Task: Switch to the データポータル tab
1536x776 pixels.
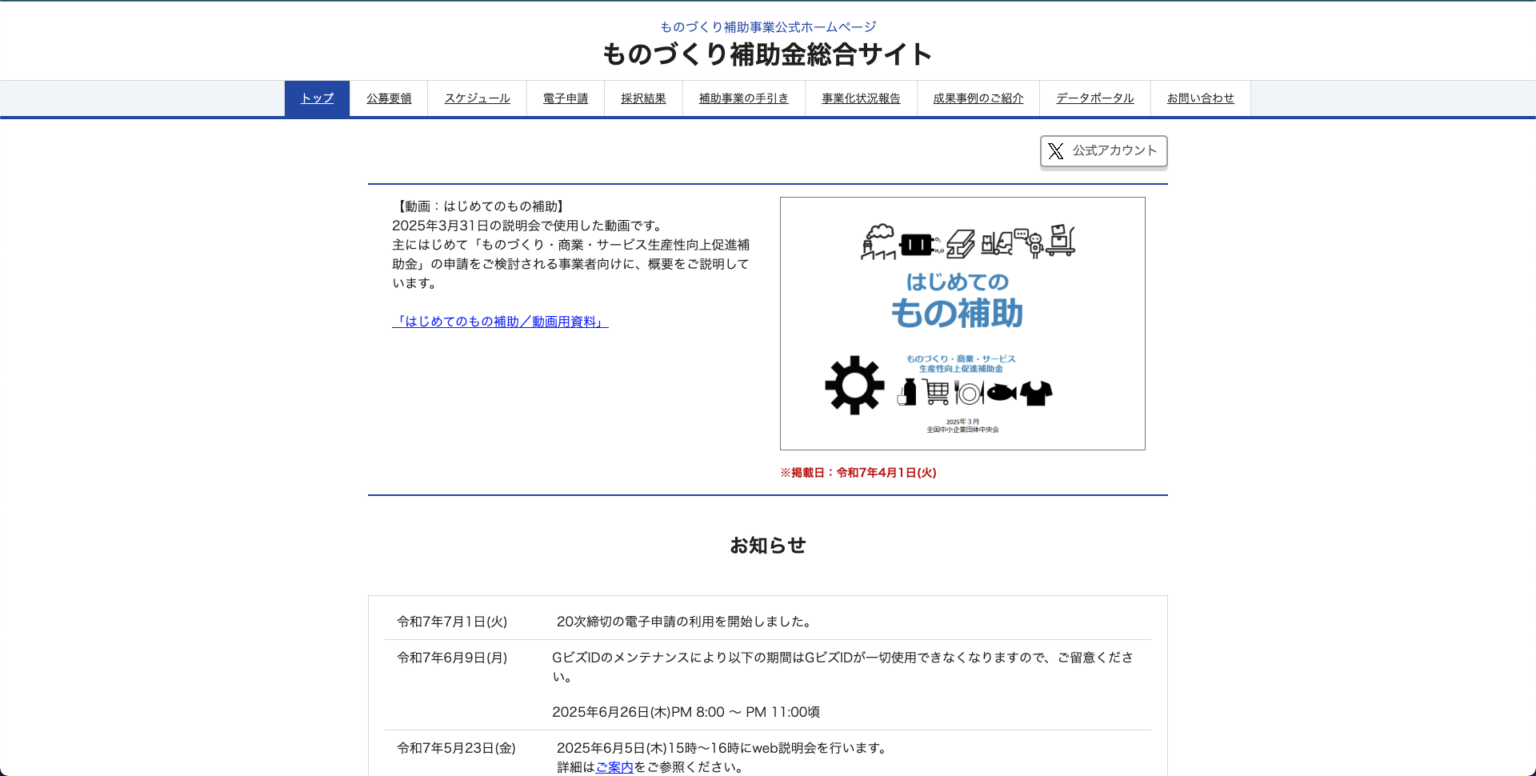Action: click(1095, 98)
